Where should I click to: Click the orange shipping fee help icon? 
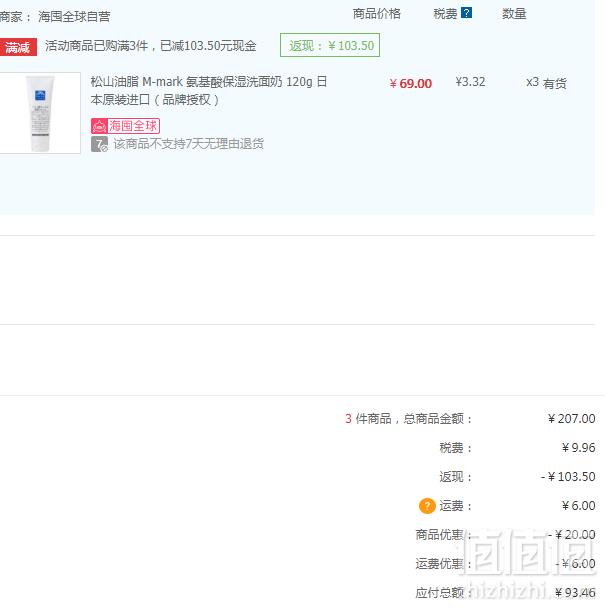tap(427, 506)
